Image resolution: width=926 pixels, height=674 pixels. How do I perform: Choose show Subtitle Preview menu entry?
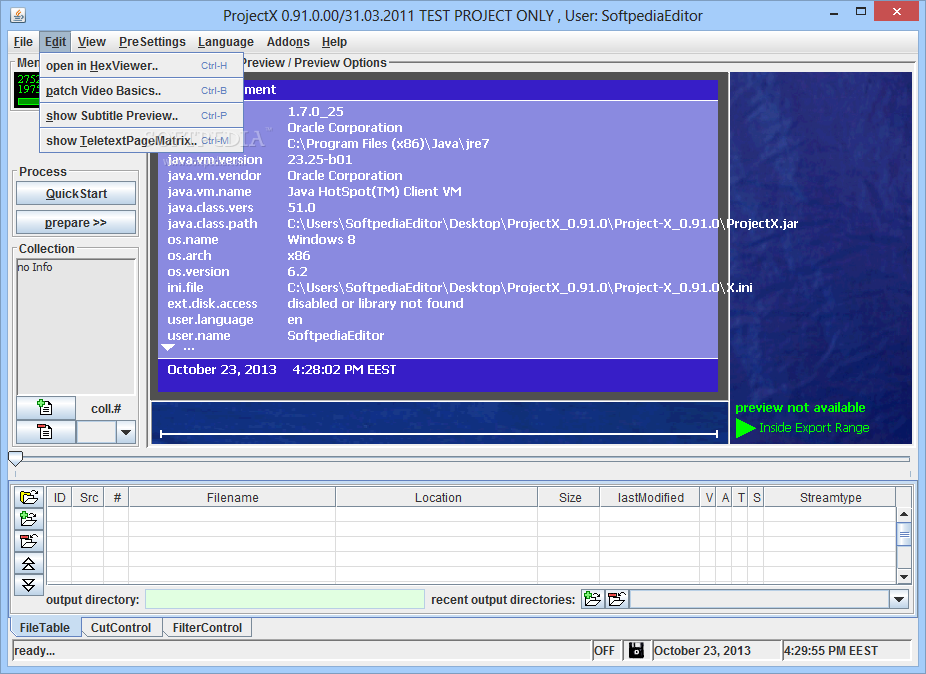[142, 116]
